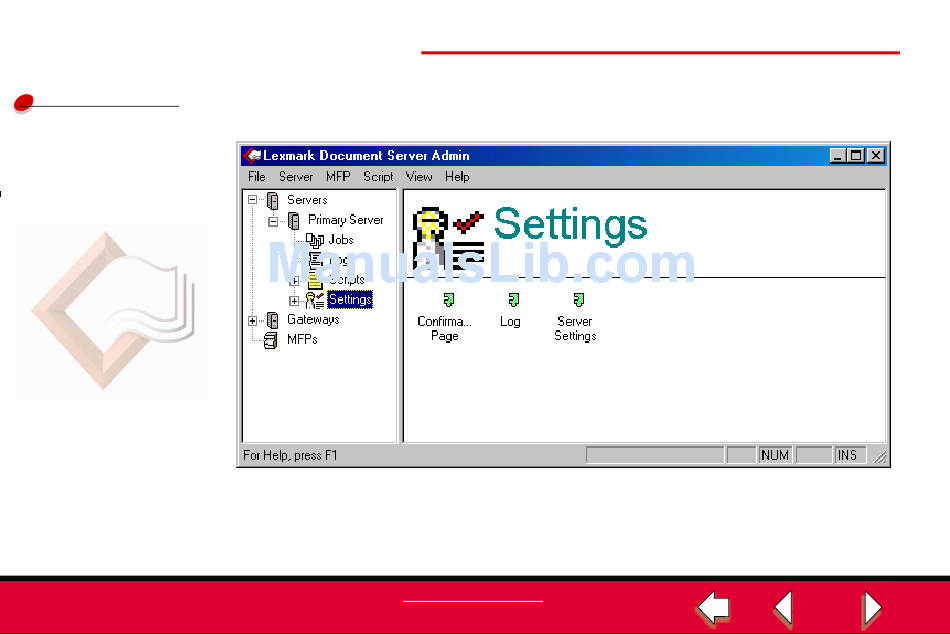This screenshot has width=950, height=634.
Task: Collapse the Primary Server node
Action: coord(273,221)
